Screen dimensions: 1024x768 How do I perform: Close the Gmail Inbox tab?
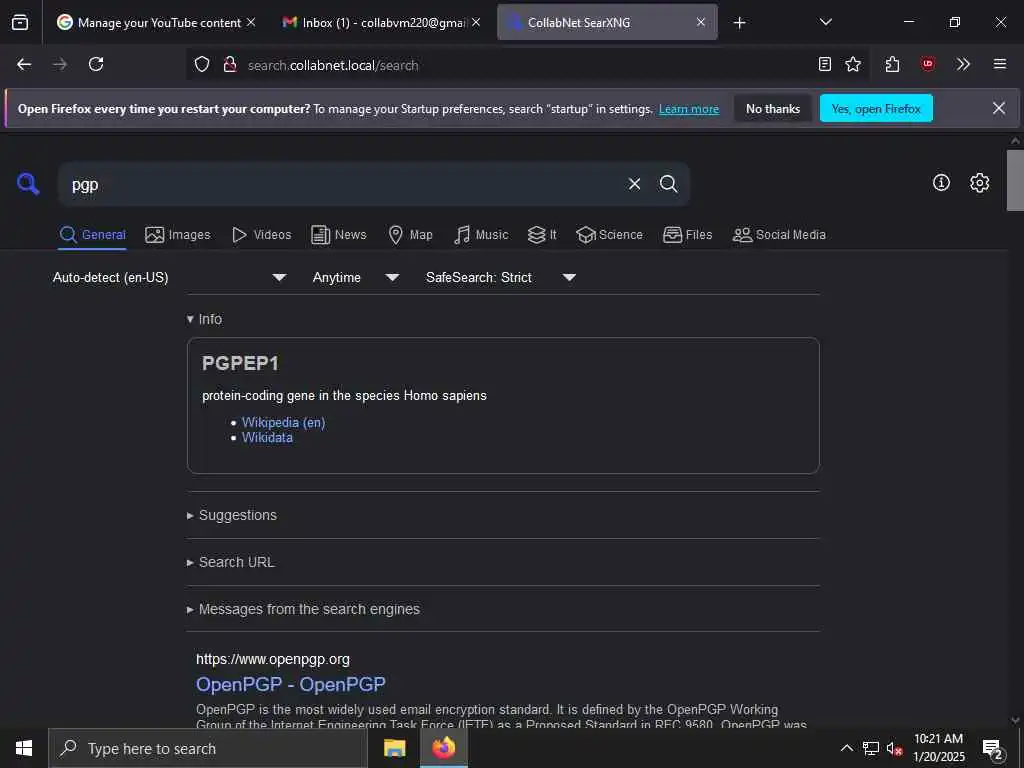[476, 22]
